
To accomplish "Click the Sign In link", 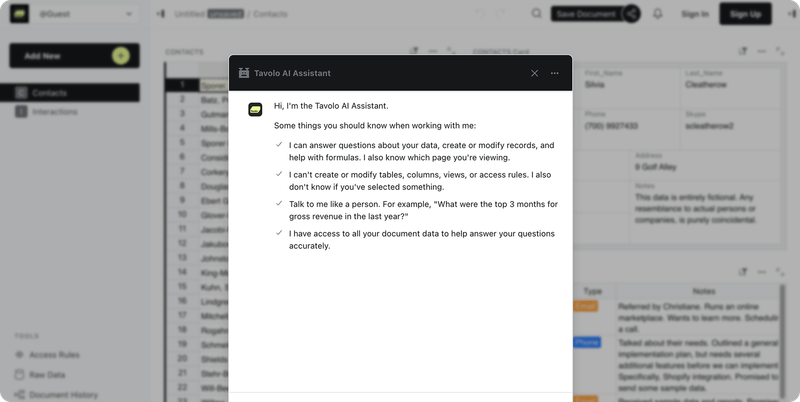I will 695,14.
